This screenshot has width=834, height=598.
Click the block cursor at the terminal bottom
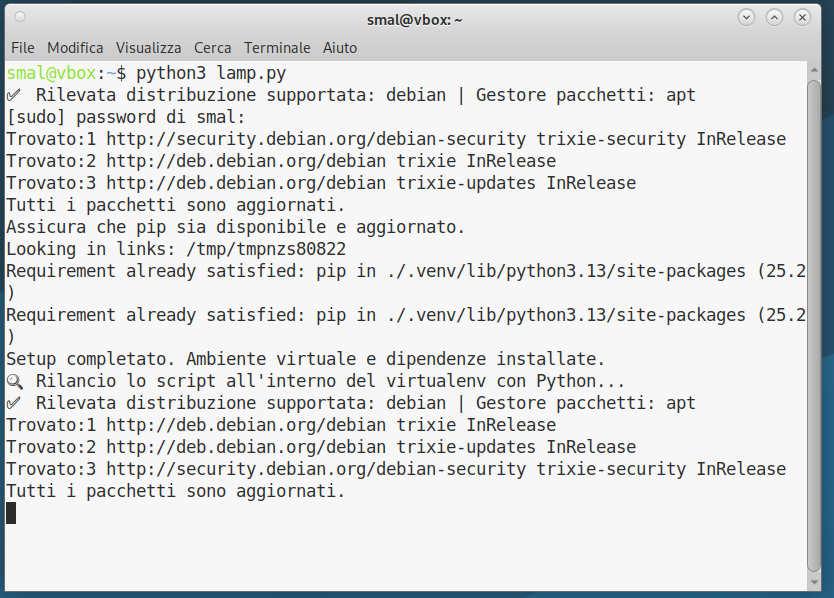pos(11,513)
